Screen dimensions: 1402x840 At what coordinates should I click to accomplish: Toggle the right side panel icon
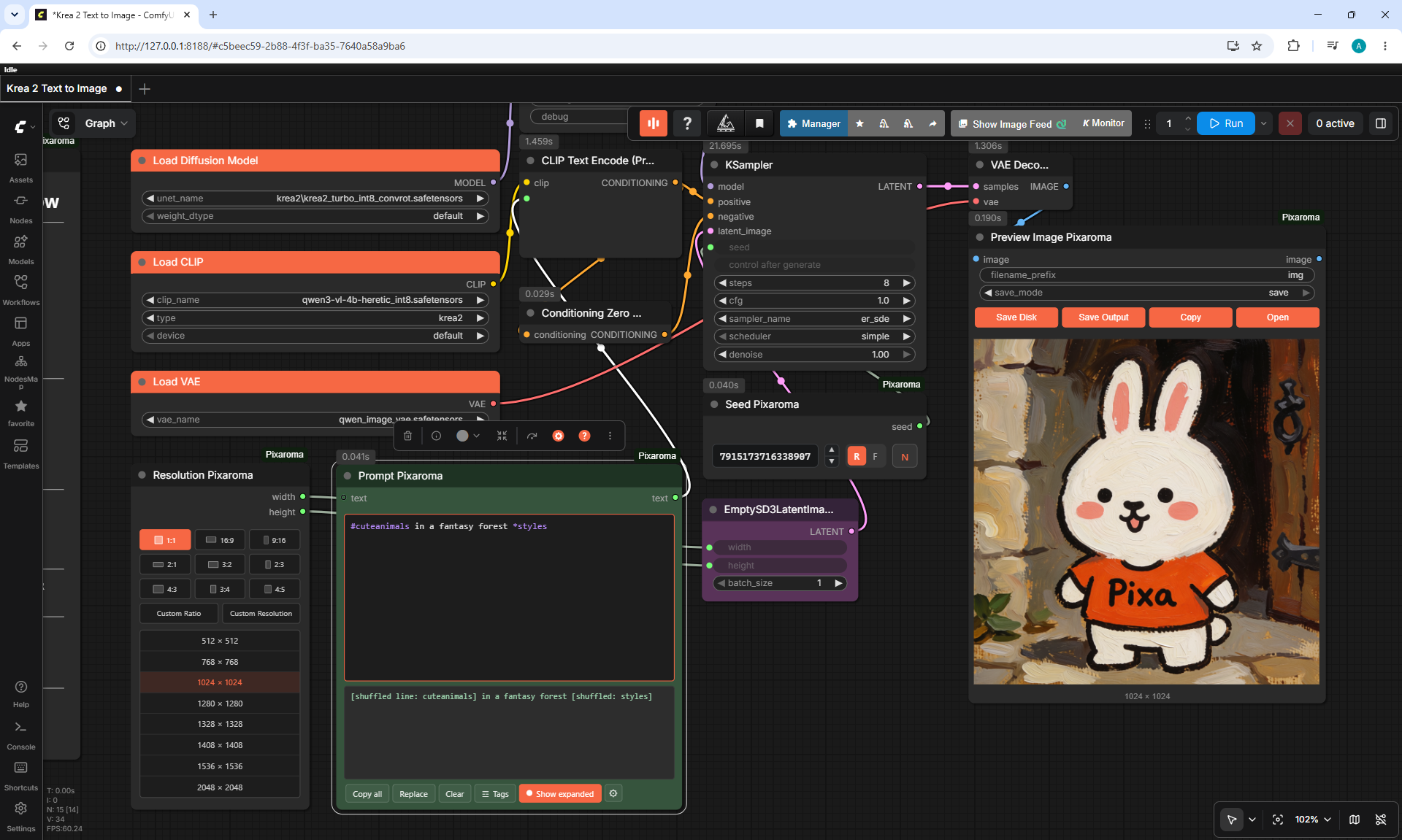coord(1381,123)
